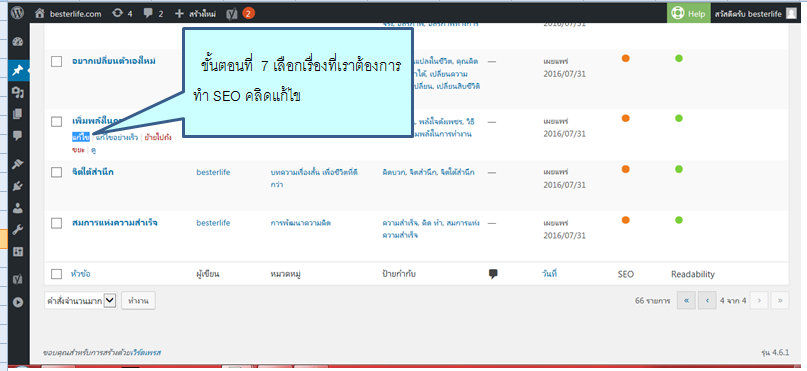Open category การพัฒนาความคิด
This screenshot has height=371, width=807.
click(x=301, y=223)
